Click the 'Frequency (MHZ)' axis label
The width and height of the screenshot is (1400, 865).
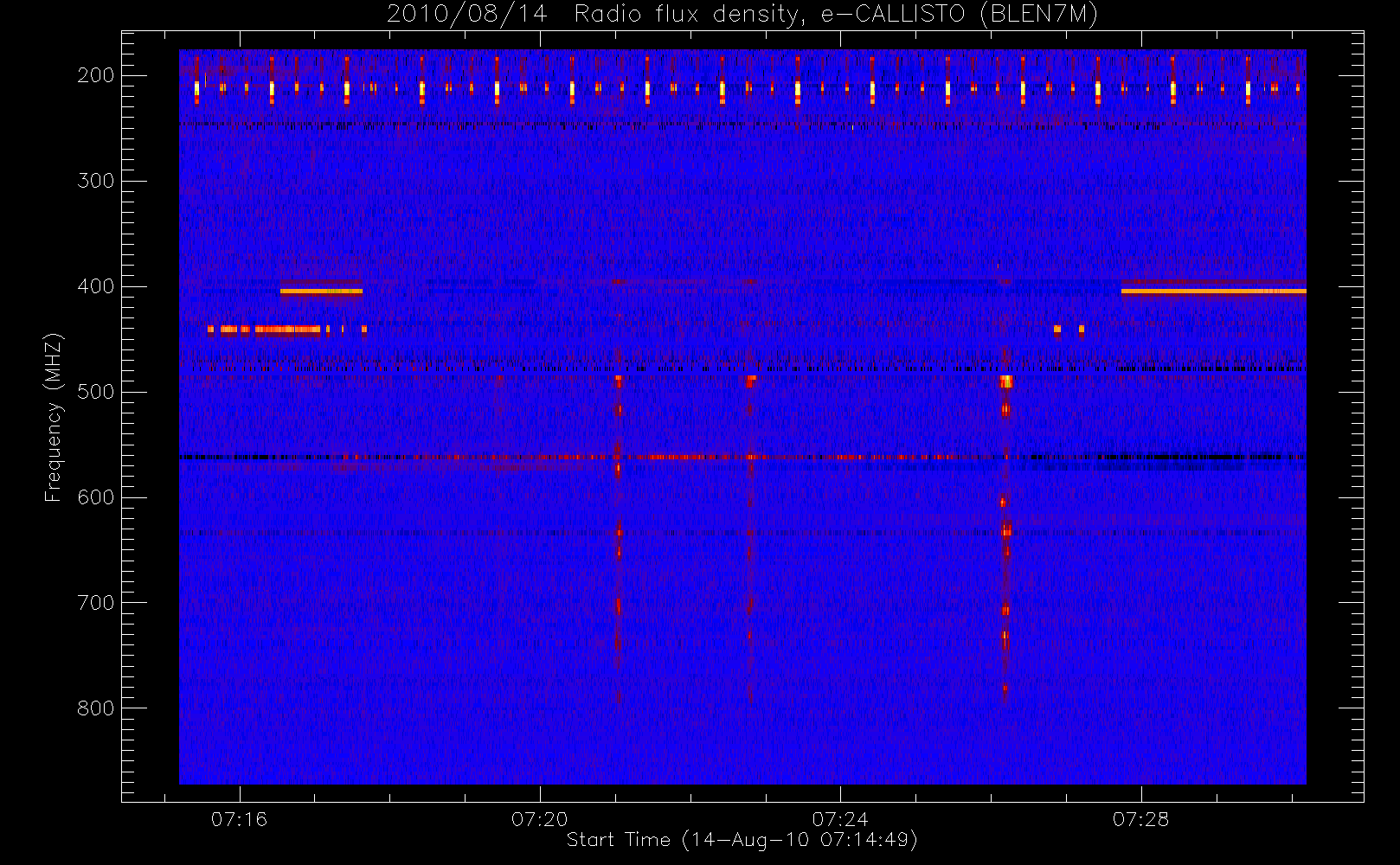click(54, 417)
